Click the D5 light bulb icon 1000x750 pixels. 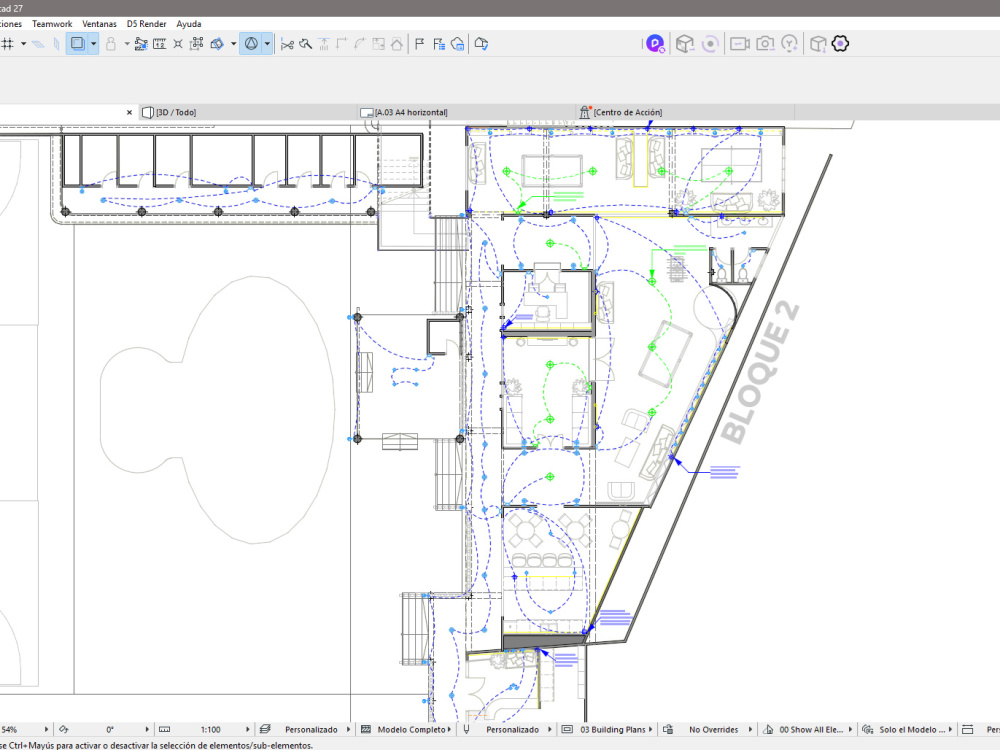[790, 43]
